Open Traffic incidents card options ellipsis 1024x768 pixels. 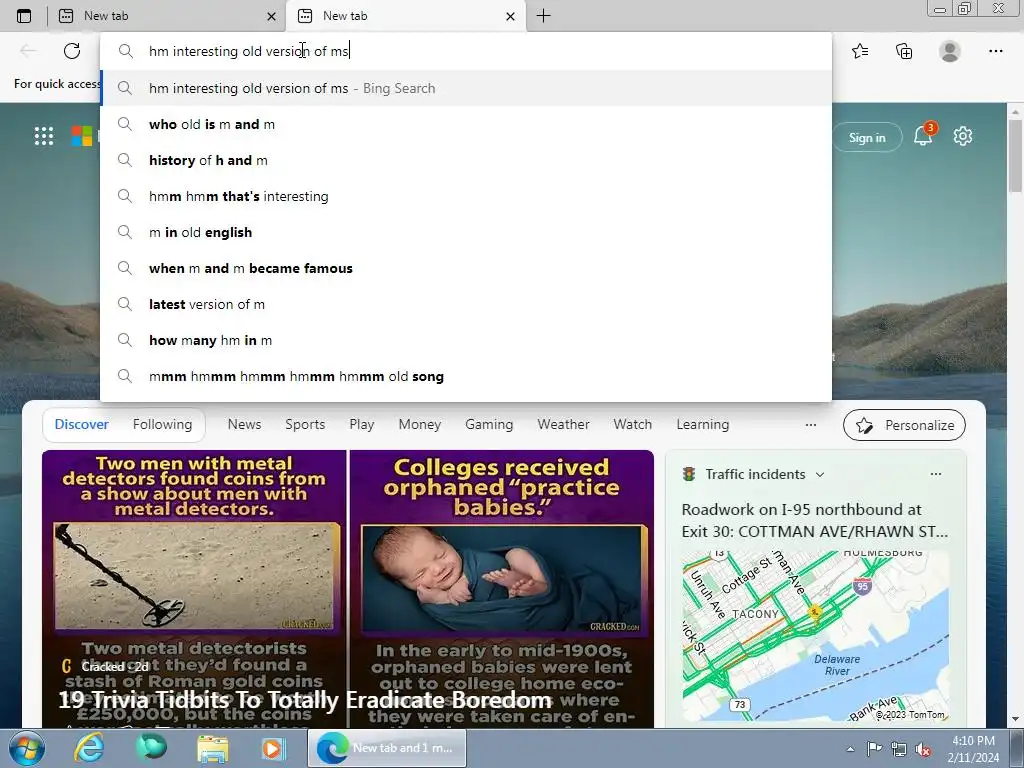[936, 474]
